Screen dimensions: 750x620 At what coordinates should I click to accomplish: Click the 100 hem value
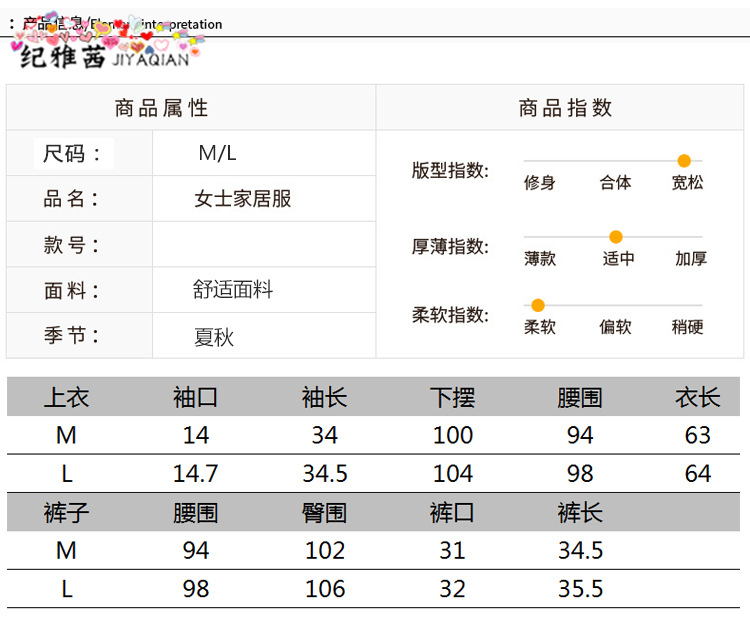tap(452, 435)
